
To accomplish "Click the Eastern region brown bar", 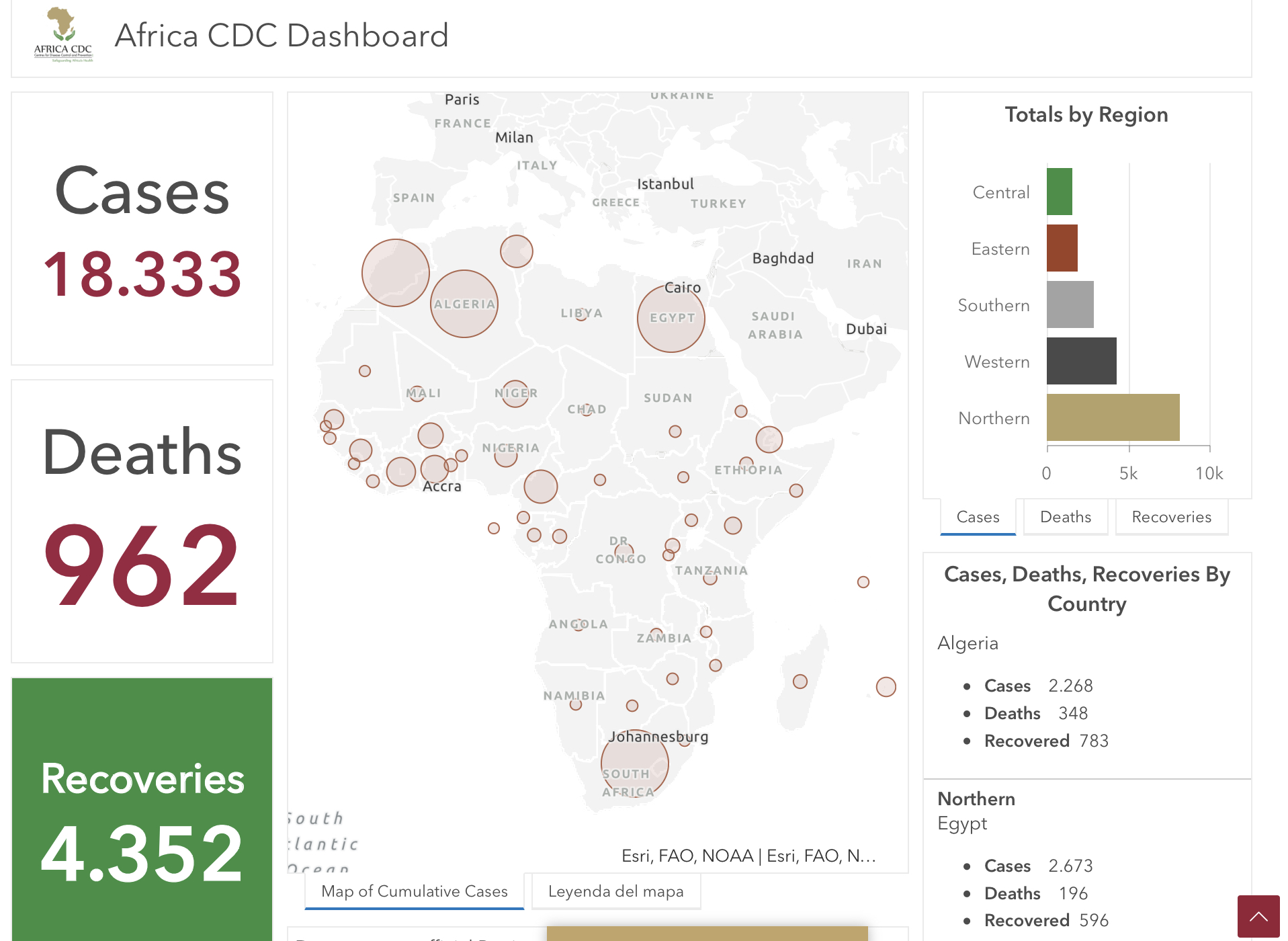I will [1062, 248].
